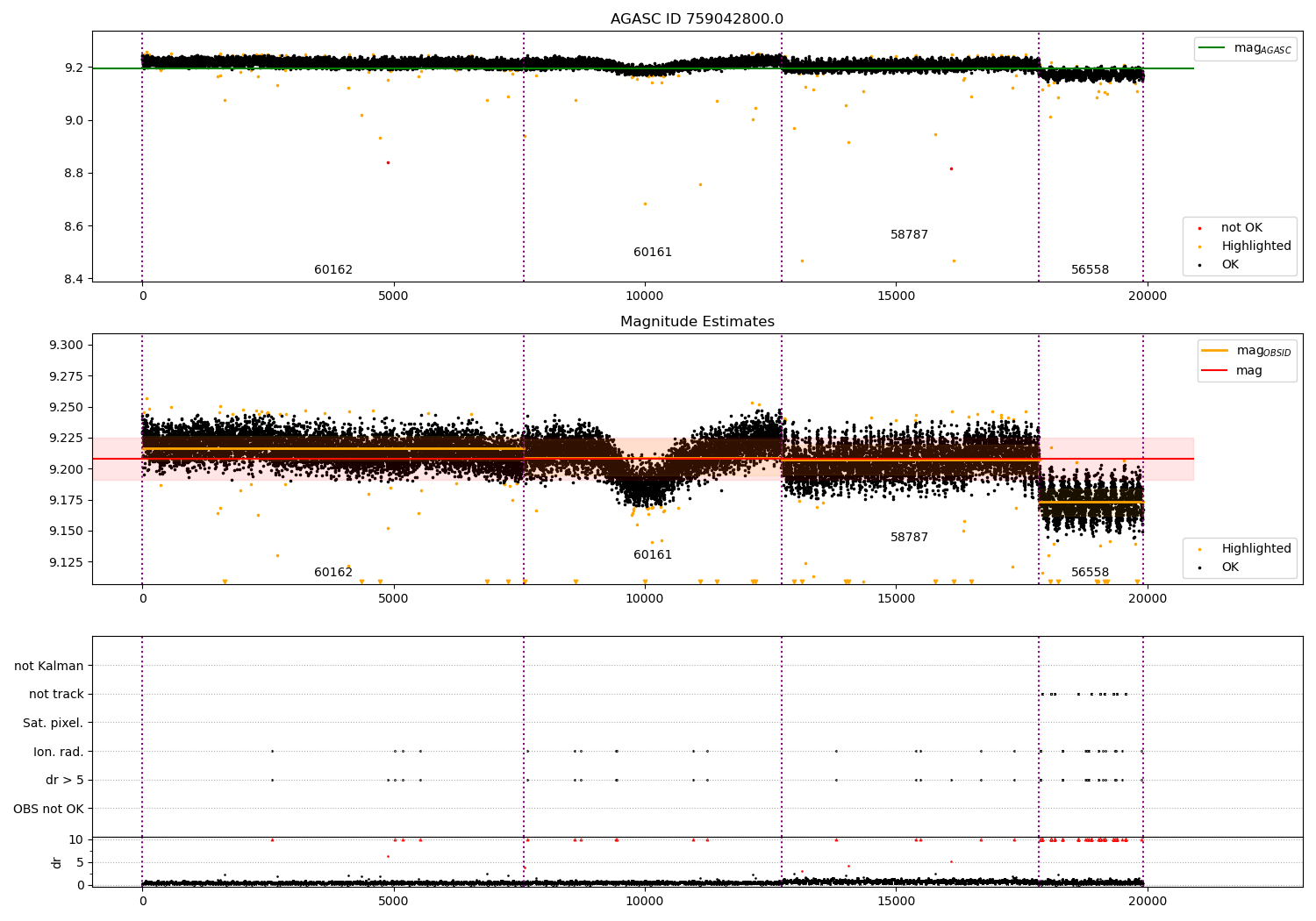This screenshot has height=921, width=1316.
Task: Click the 'not OK' legend entry in top plot
Action: [x=1241, y=228]
